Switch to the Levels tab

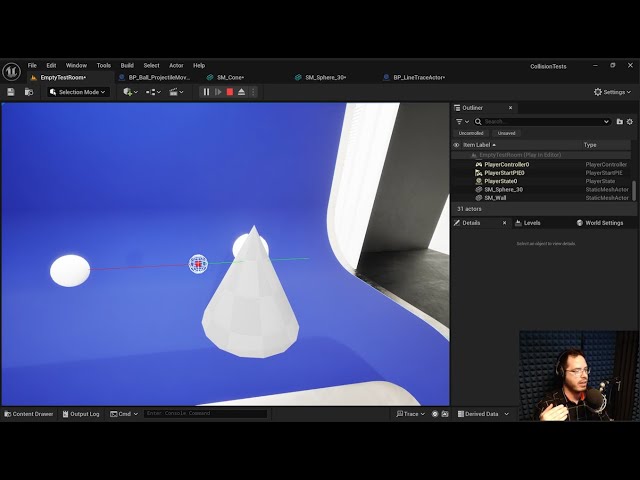point(528,223)
